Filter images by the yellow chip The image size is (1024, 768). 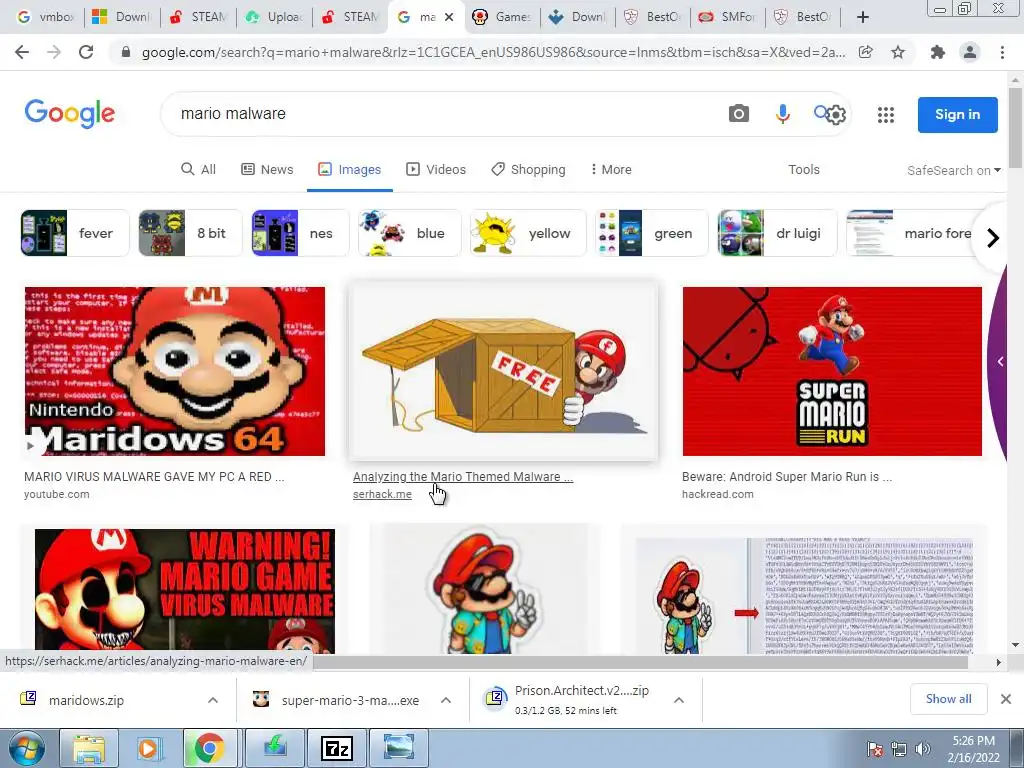528,233
